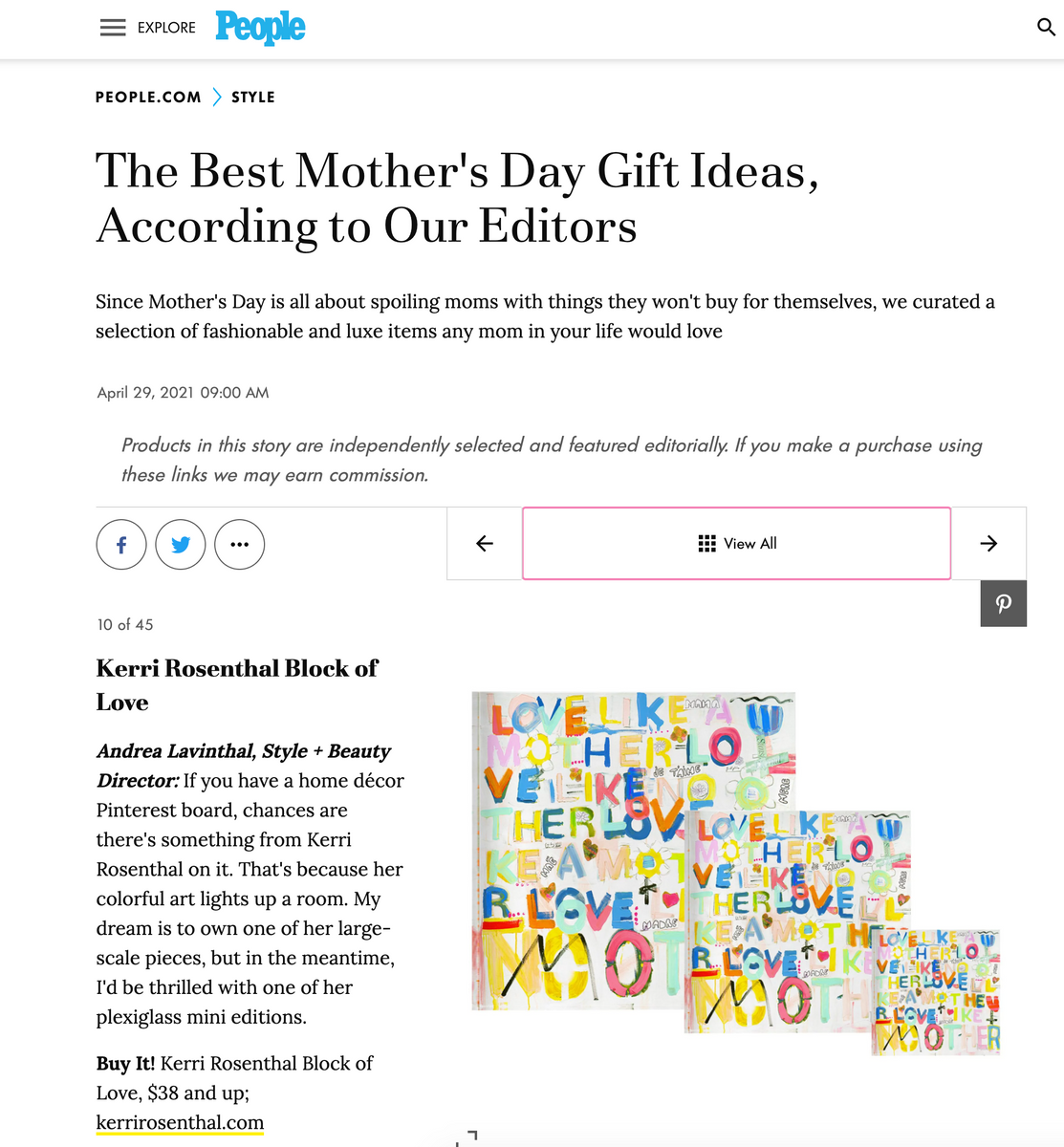Open the more sharing options ellipsis icon
This screenshot has width=1064, height=1147.
coord(239,544)
